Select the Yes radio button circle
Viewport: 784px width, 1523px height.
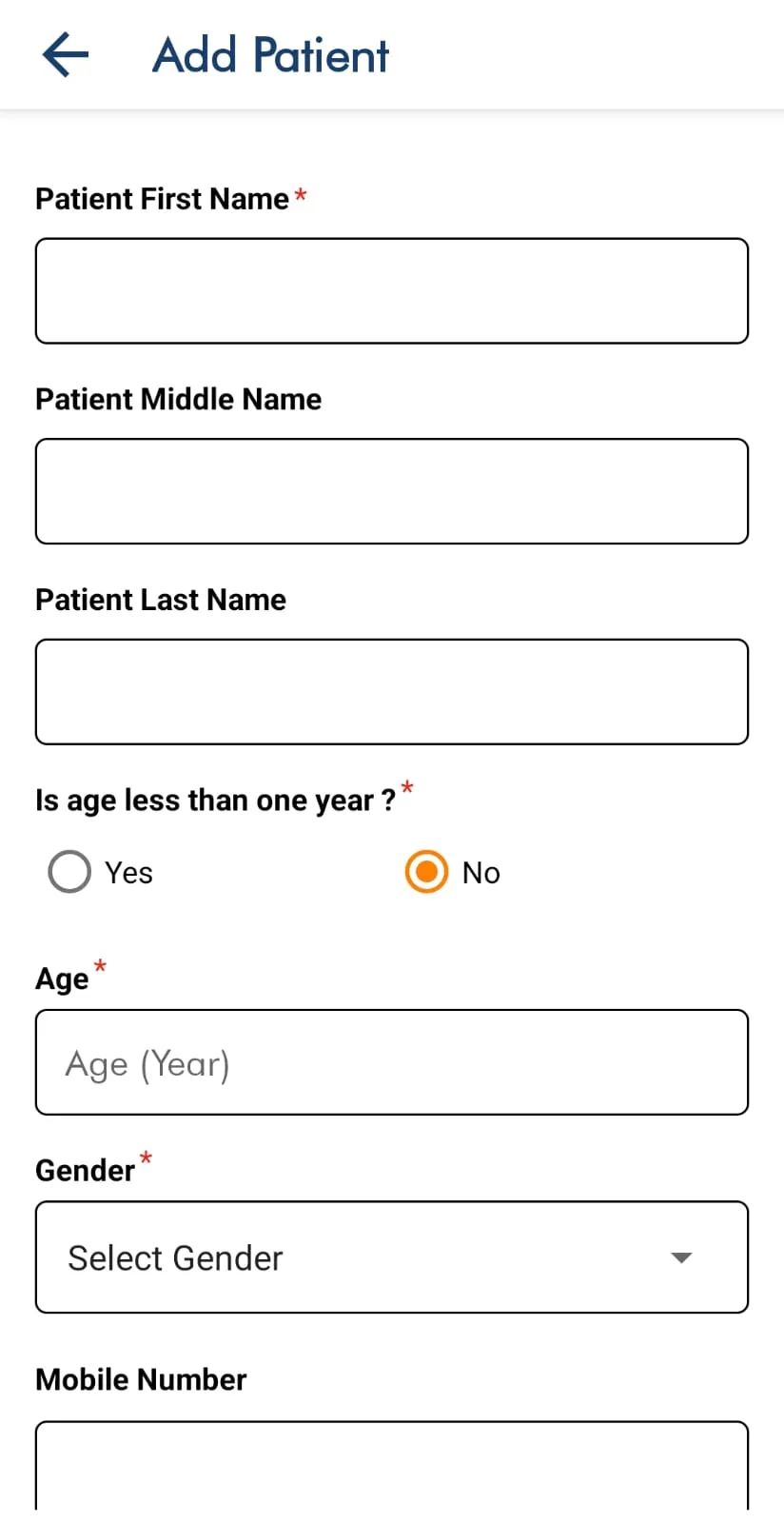(x=69, y=872)
